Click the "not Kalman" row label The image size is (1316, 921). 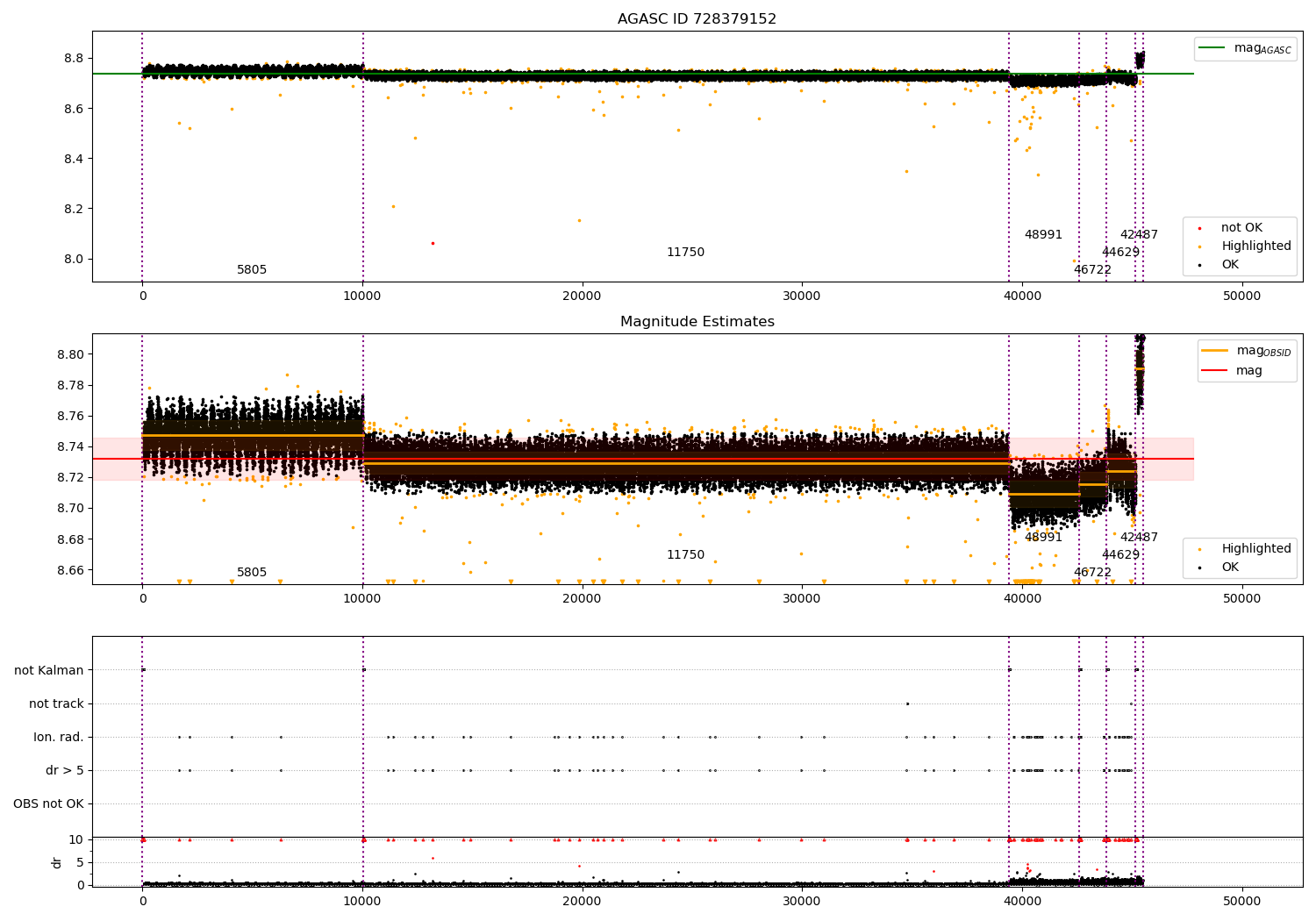(49, 671)
